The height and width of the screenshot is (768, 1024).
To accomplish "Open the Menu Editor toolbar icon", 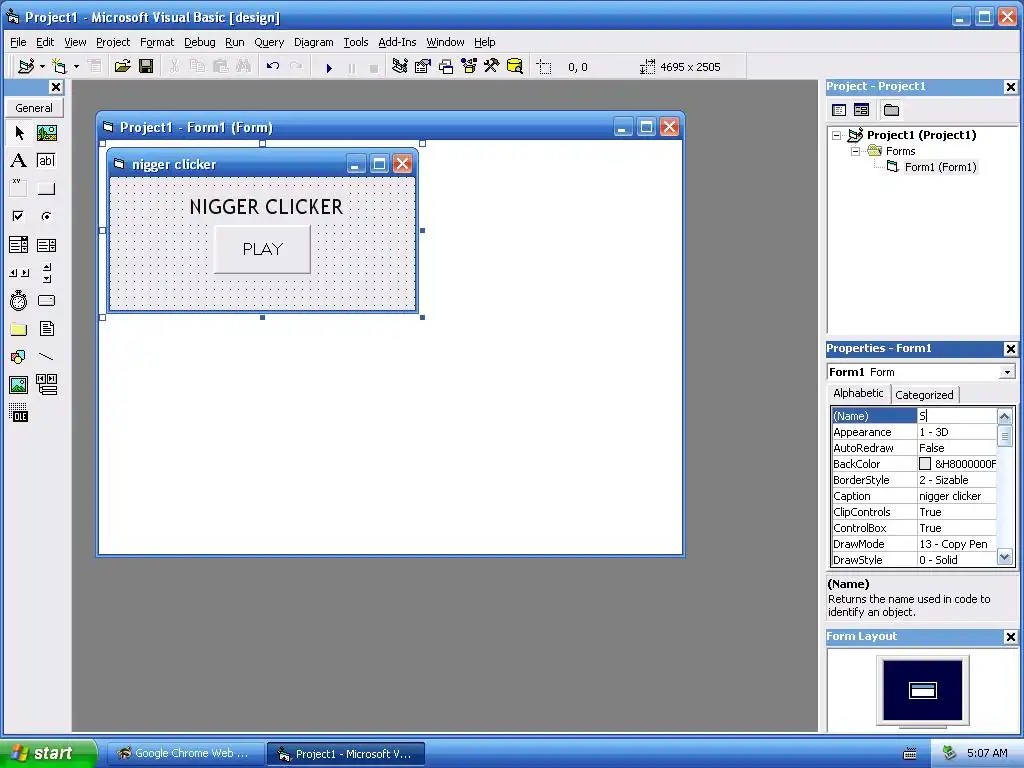I will 95,66.
